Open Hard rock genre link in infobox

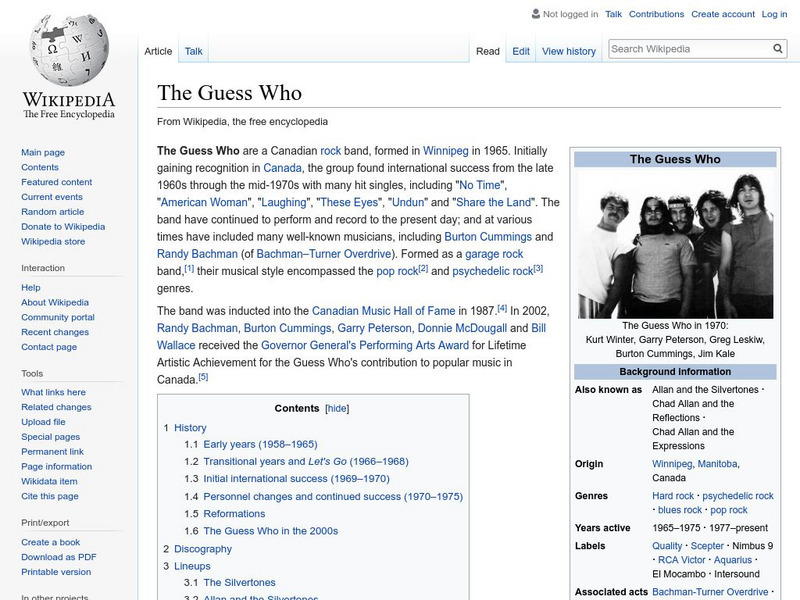[673, 496]
